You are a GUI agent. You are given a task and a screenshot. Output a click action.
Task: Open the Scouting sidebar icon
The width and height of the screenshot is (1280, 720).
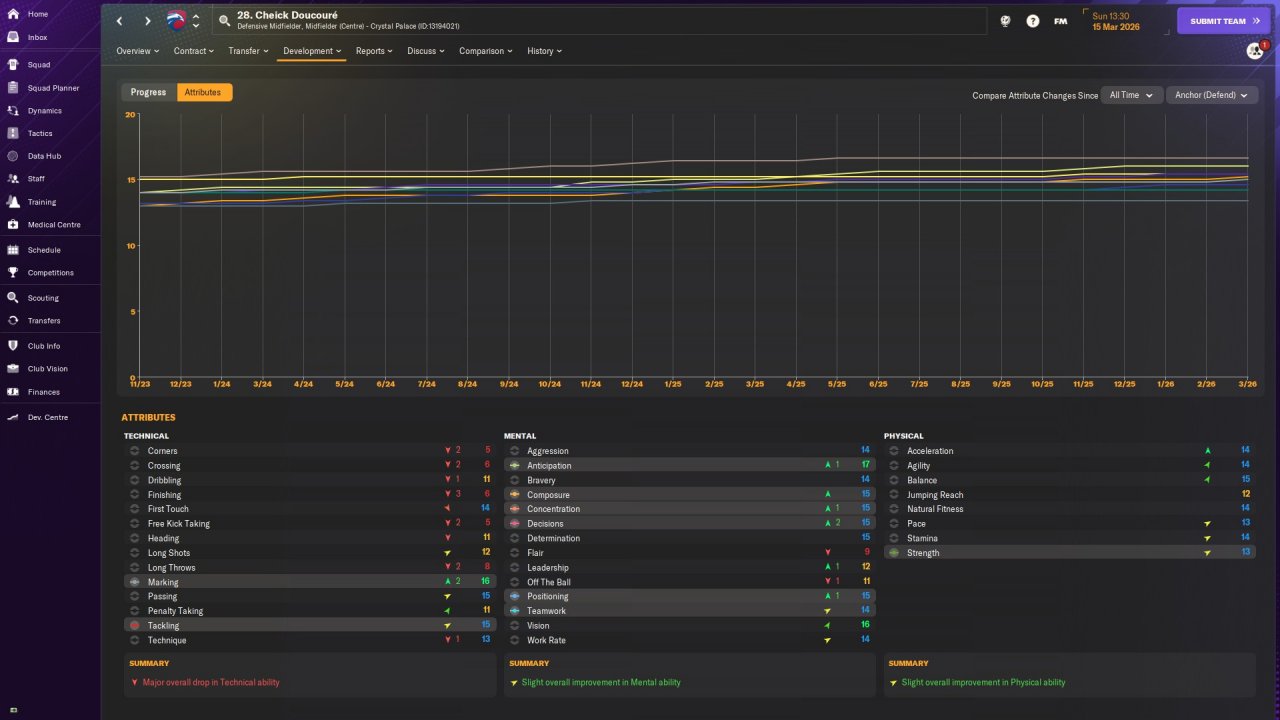click(x=13, y=298)
